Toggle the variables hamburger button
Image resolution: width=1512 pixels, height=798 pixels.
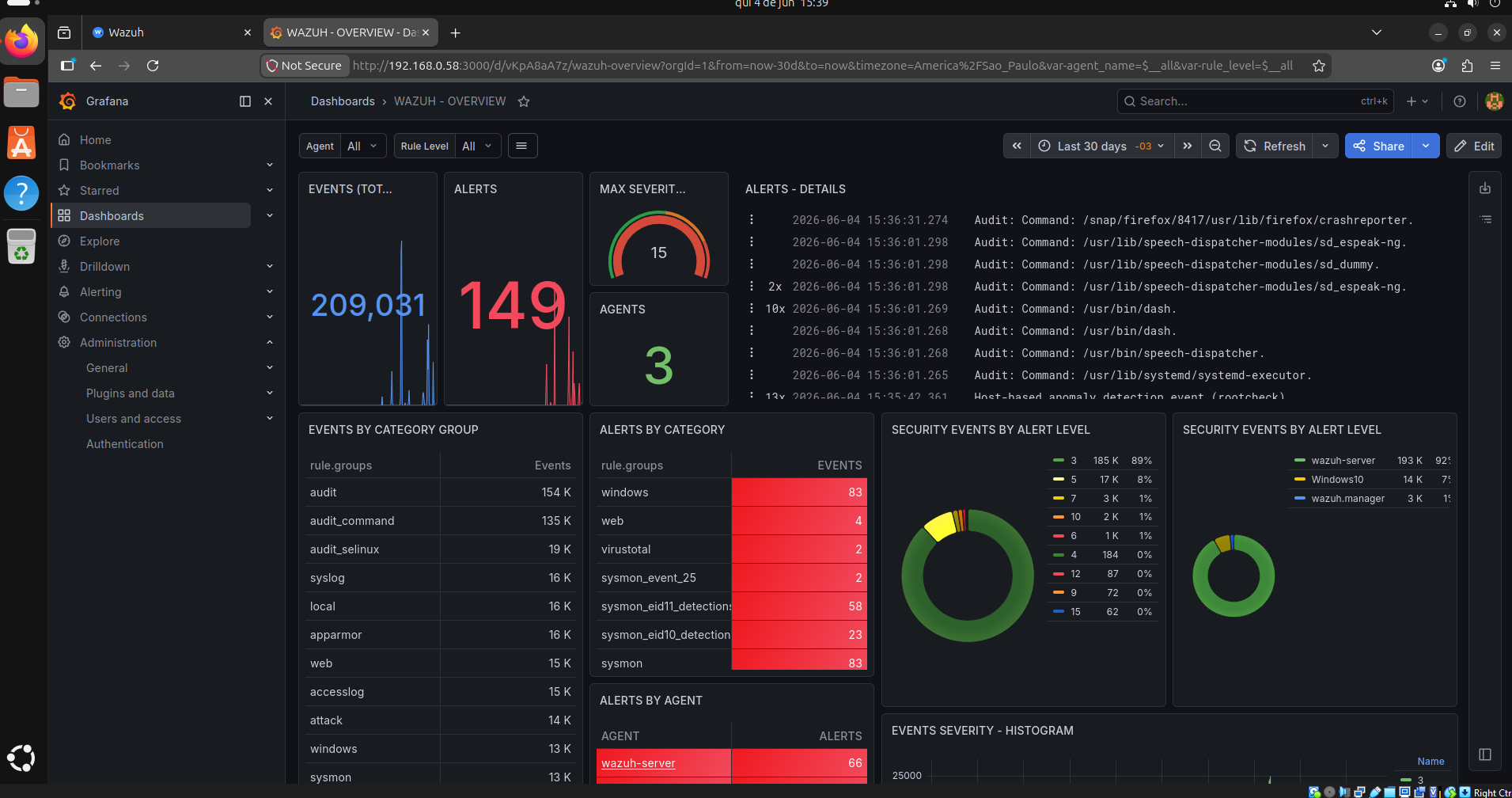click(521, 146)
